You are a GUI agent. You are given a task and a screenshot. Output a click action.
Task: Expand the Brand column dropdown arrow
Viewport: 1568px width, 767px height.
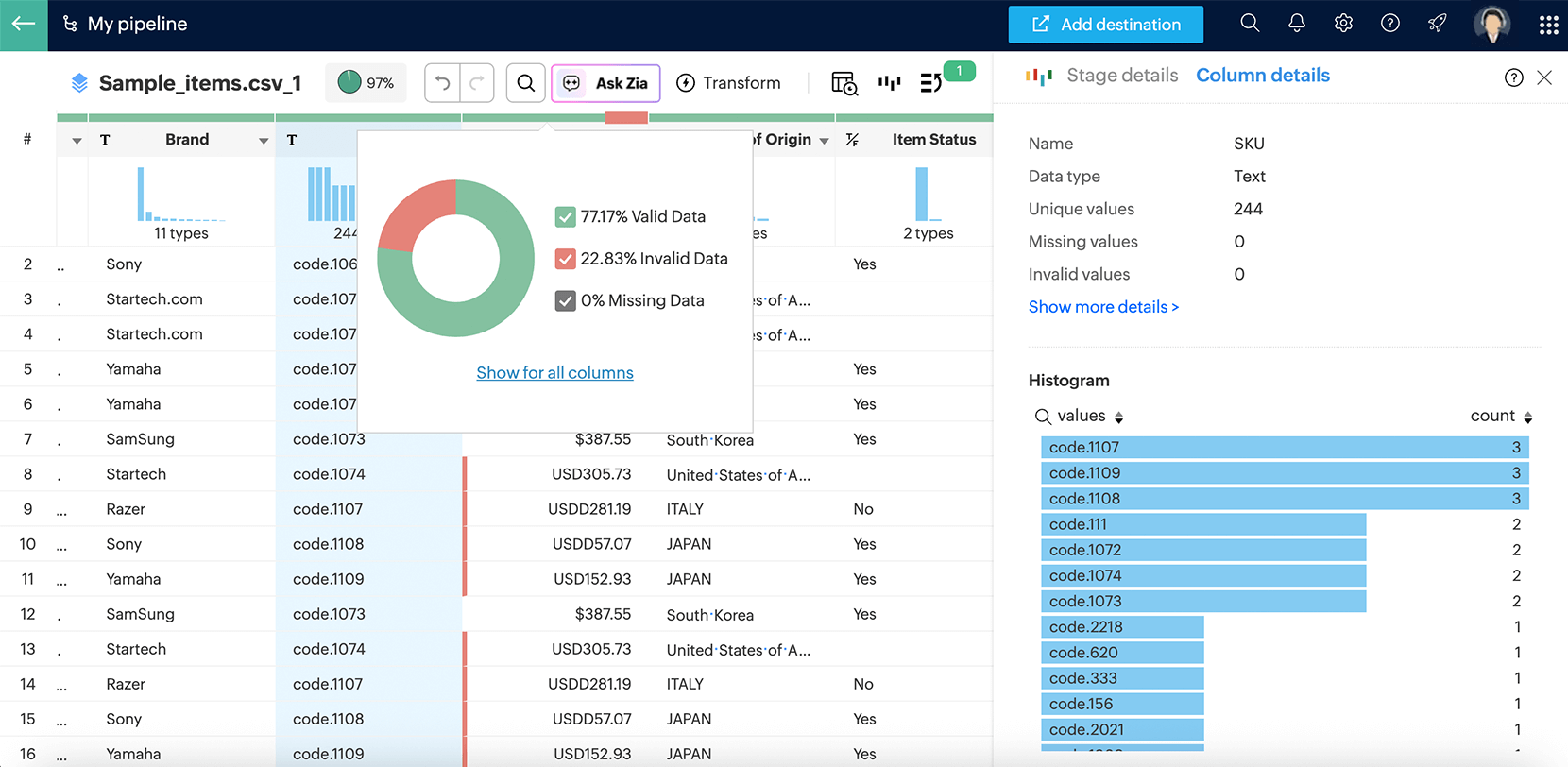click(x=264, y=141)
